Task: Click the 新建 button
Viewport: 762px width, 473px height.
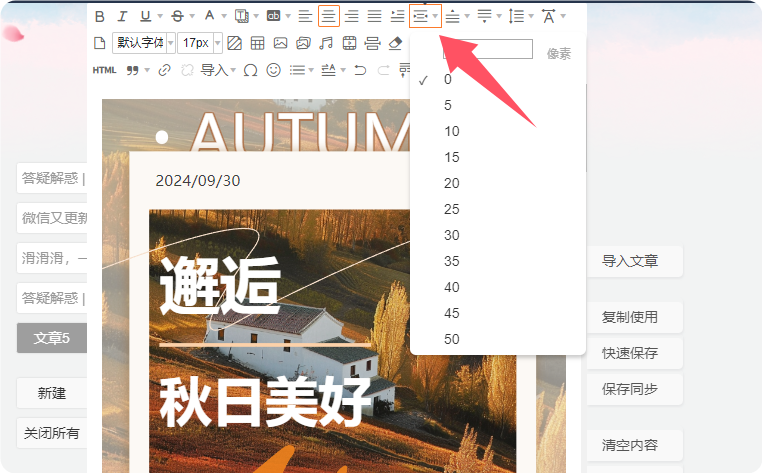Action: (x=52, y=393)
